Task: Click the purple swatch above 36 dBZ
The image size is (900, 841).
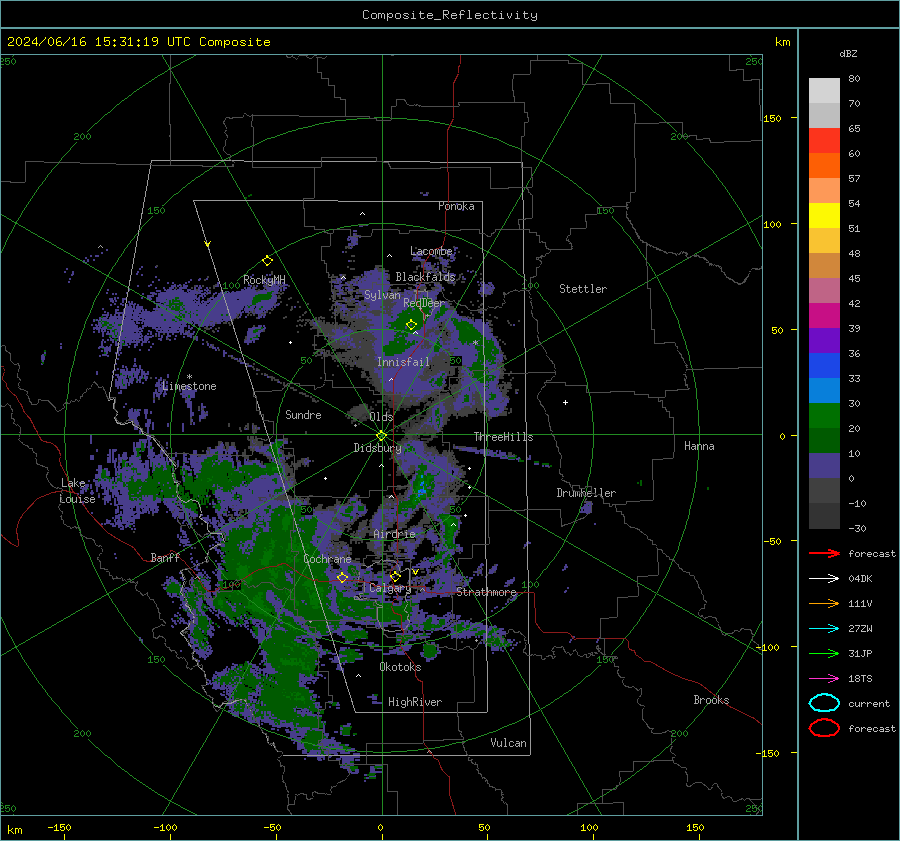Action: (x=824, y=340)
